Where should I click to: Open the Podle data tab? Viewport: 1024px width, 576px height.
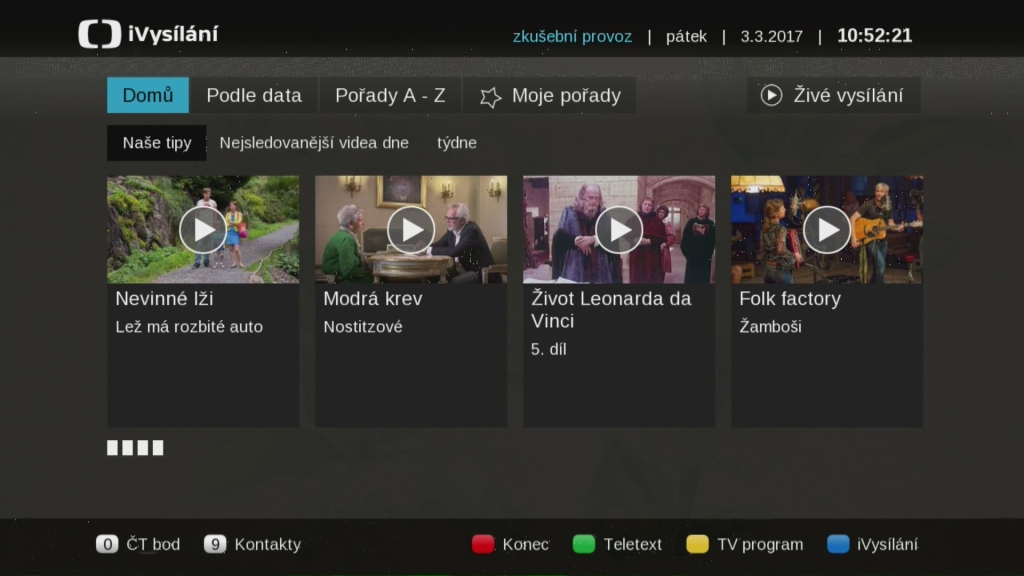(x=254, y=96)
